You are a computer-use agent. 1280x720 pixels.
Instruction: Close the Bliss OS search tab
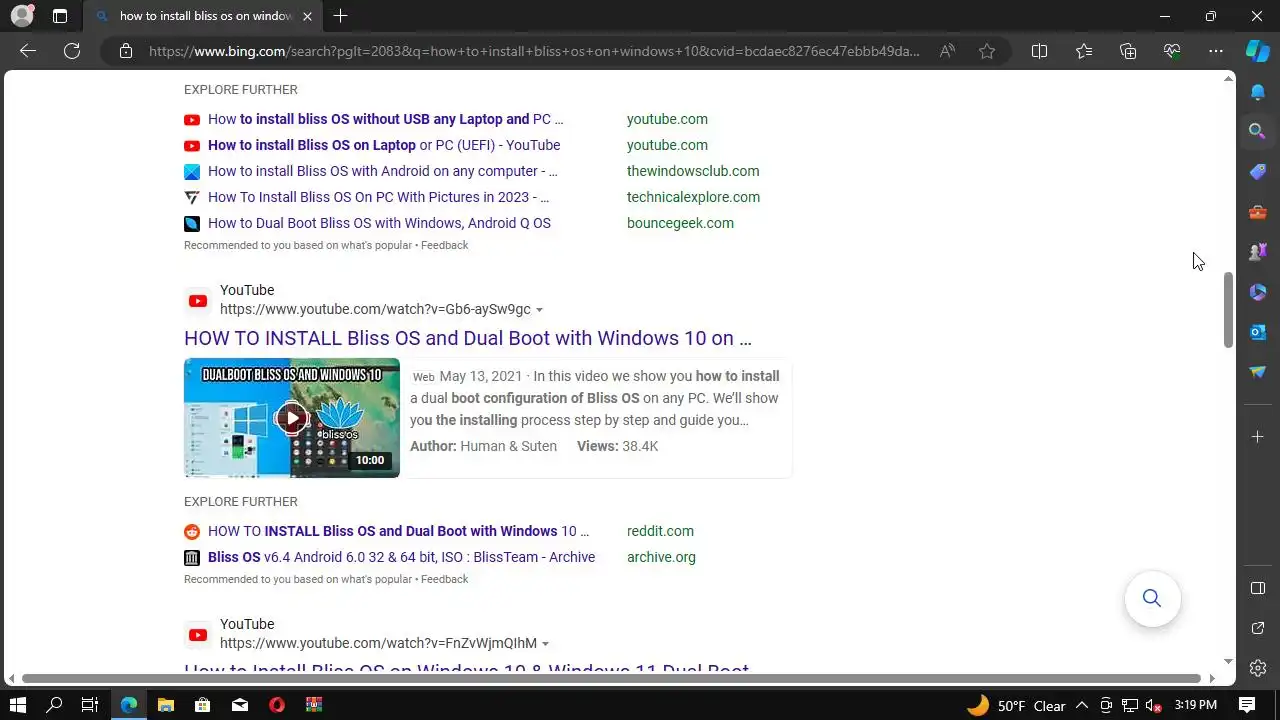tap(307, 16)
